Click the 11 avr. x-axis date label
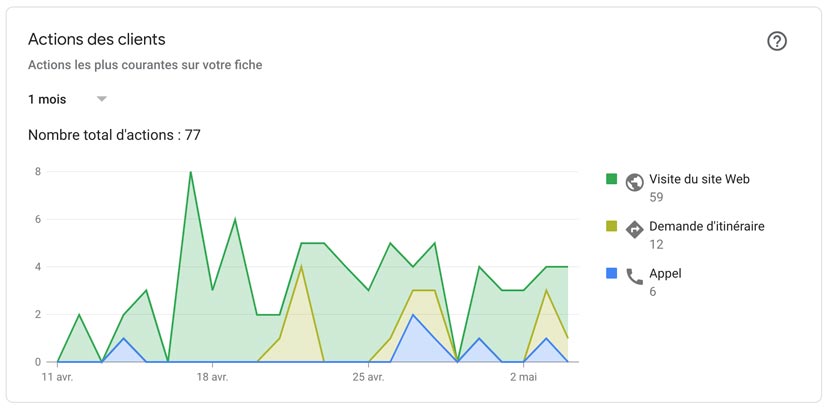The height and width of the screenshot is (408, 830). click(x=57, y=378)
